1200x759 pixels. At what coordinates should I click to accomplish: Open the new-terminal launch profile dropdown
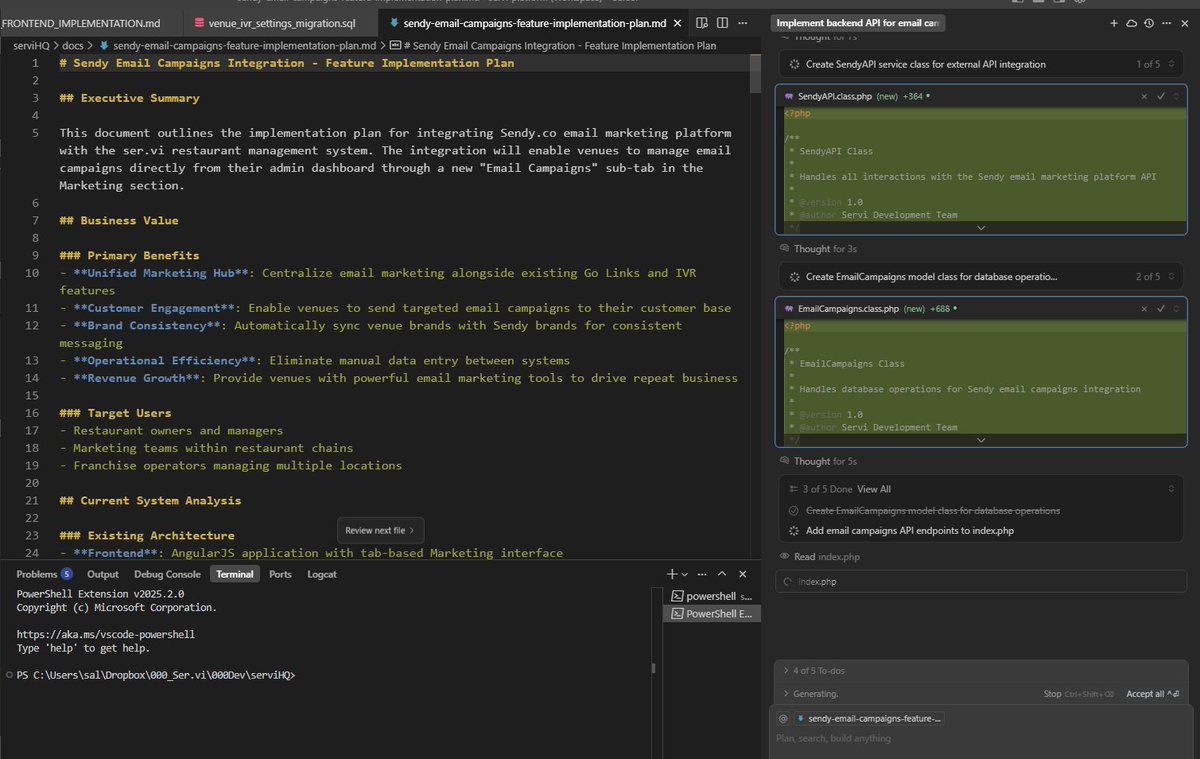[x=684, y=575]
